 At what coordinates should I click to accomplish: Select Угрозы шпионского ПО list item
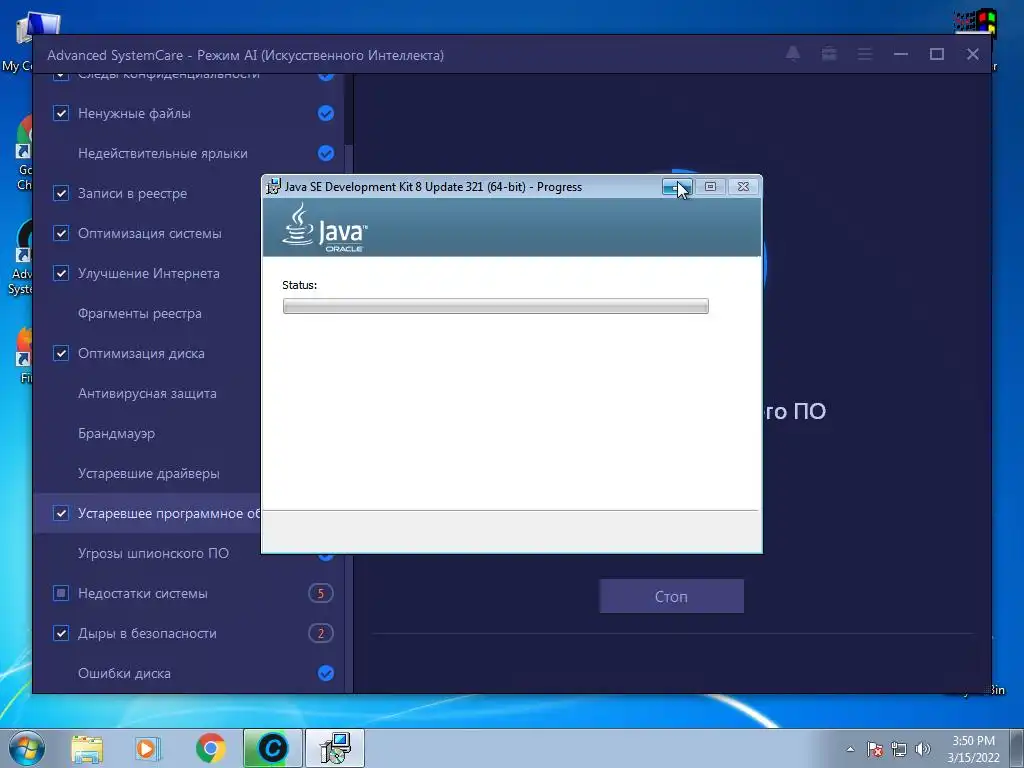coord(149,553)
